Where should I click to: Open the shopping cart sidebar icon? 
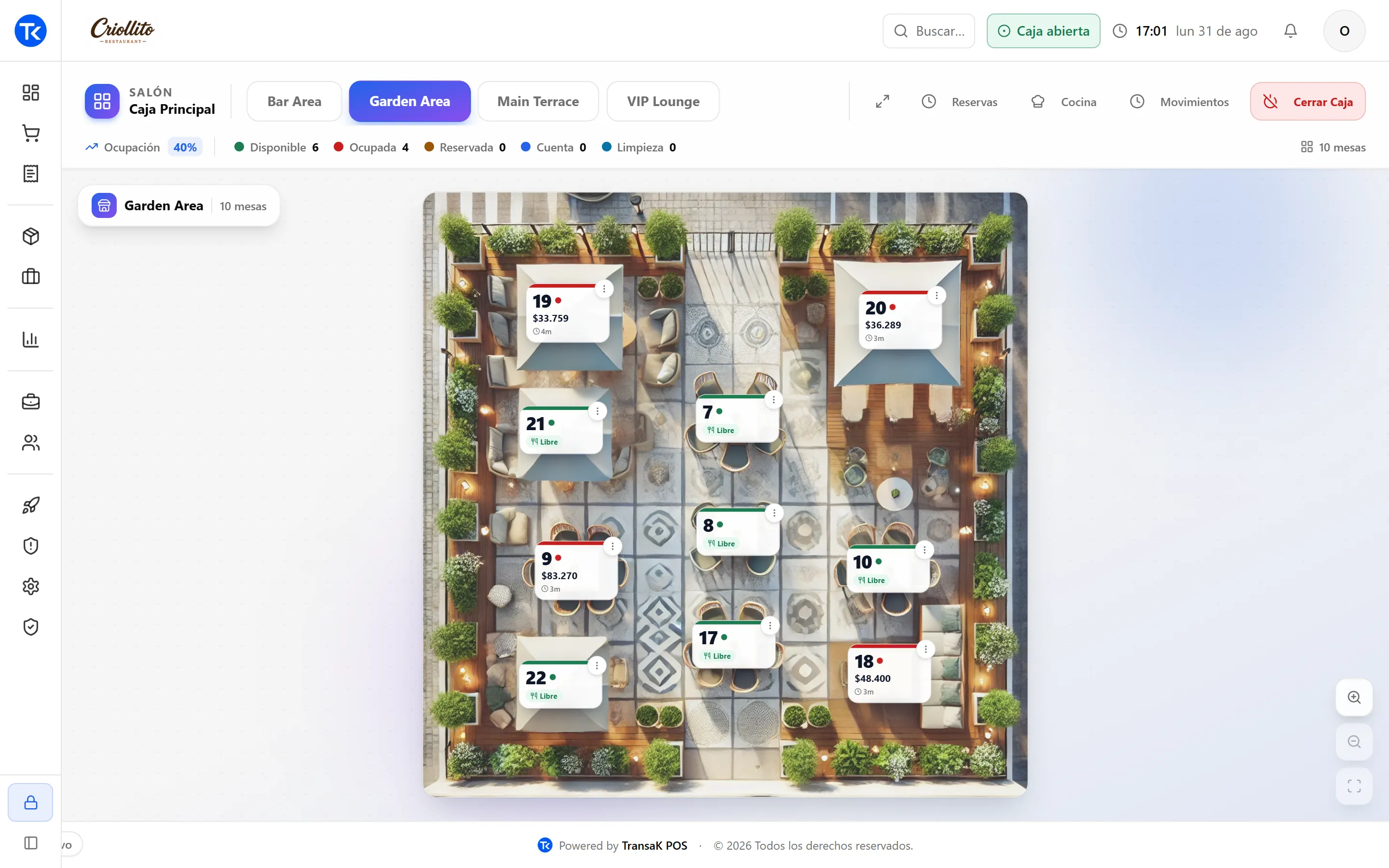(30, 133)
